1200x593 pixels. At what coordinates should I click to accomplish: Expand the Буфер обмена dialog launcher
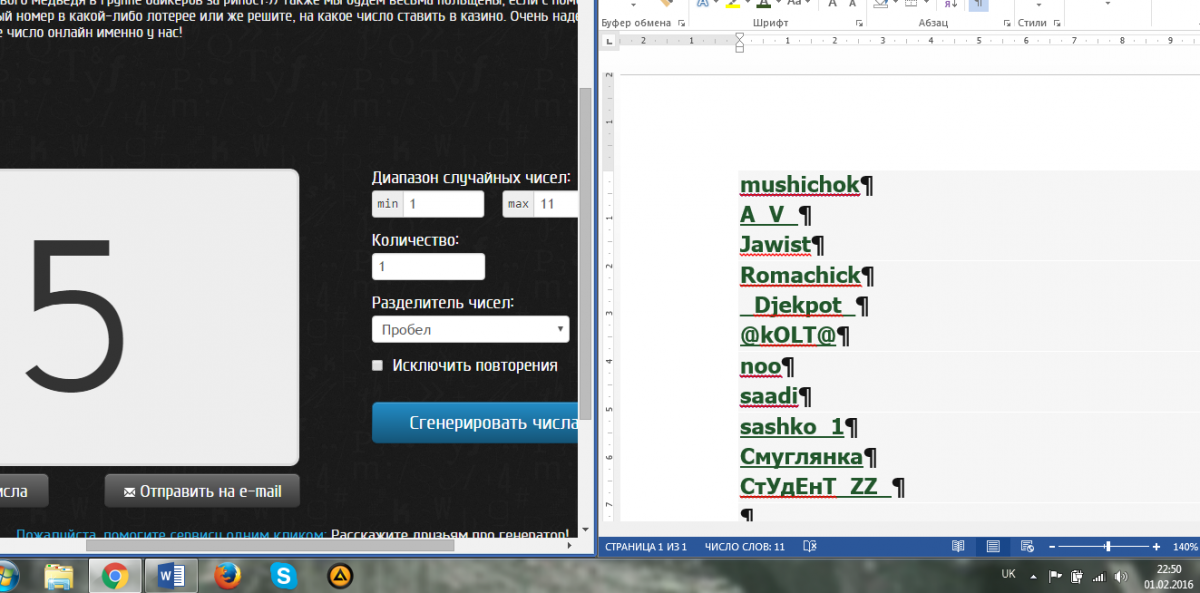(x=681, y=23)
